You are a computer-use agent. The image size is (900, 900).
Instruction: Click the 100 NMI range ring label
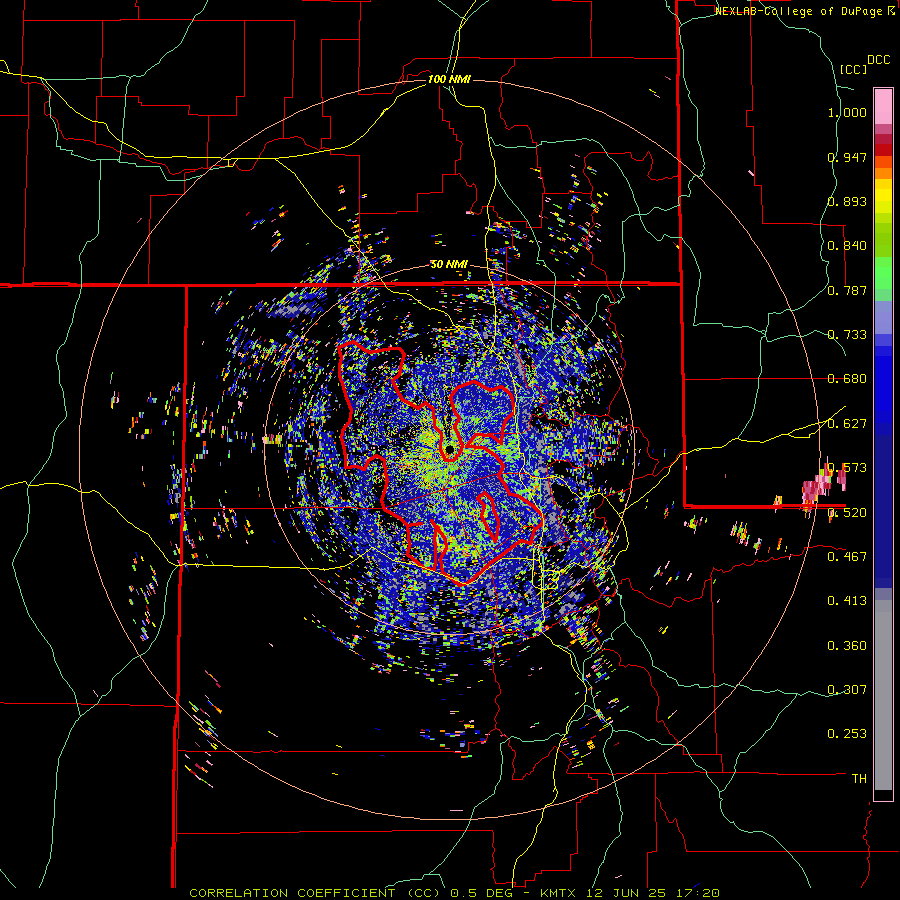pos(449,79)
